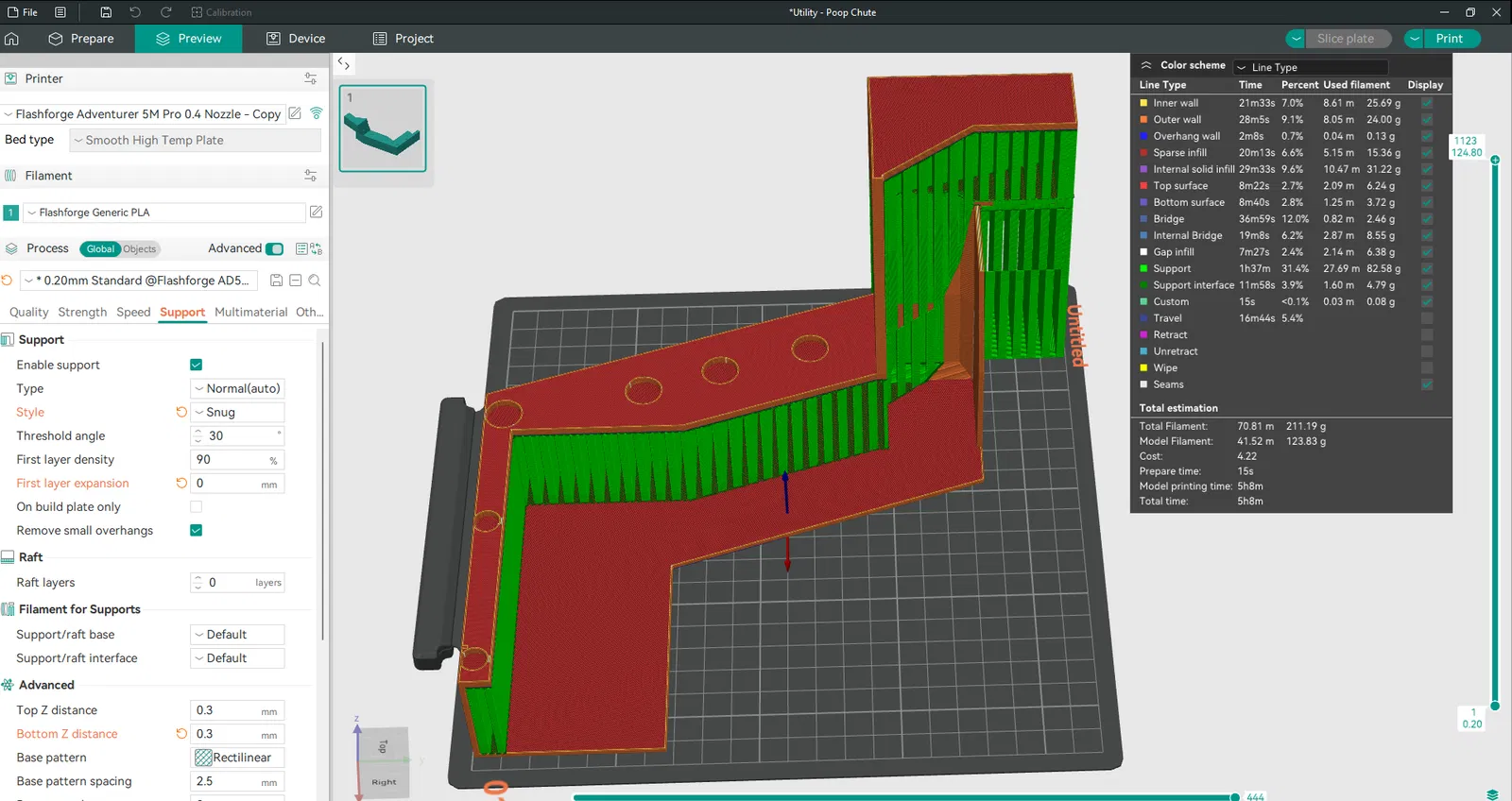Screen dimensions: 1512x801
Task: Reset the Style setting to default
Action: (x=181, y=412)
